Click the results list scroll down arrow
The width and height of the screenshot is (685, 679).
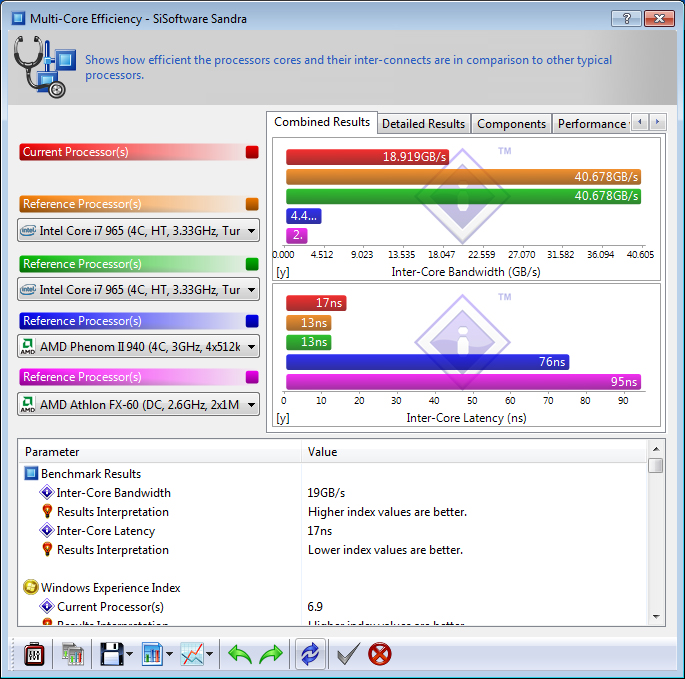tap(656, 617)
